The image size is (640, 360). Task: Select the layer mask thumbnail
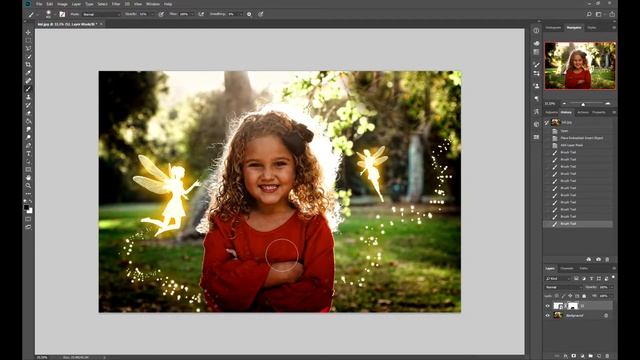coord(573,306)
